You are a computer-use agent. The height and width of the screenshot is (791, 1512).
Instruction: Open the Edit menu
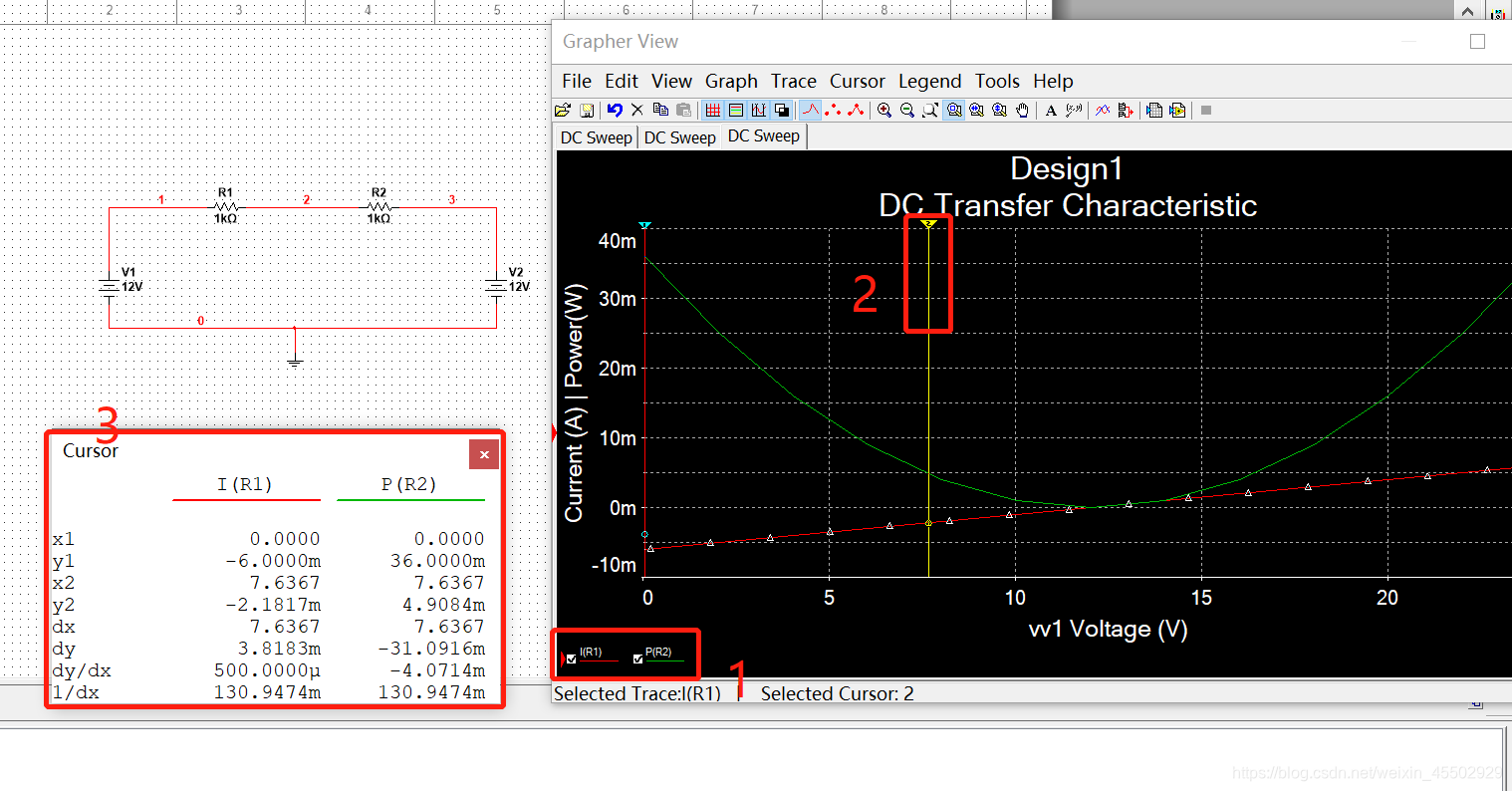tap(622, 81)
